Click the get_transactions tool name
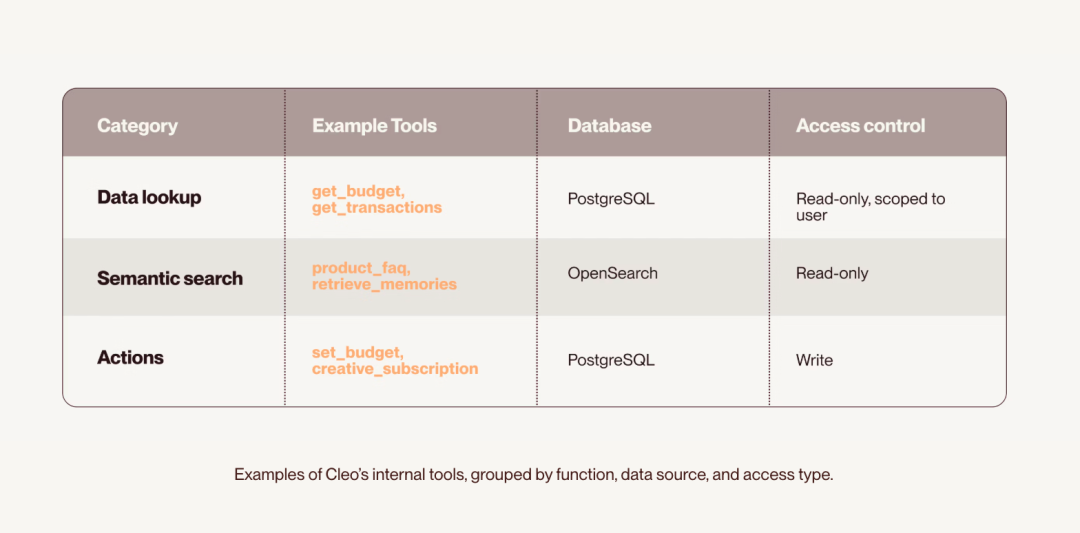1080x533 pixels. (377, 207)
